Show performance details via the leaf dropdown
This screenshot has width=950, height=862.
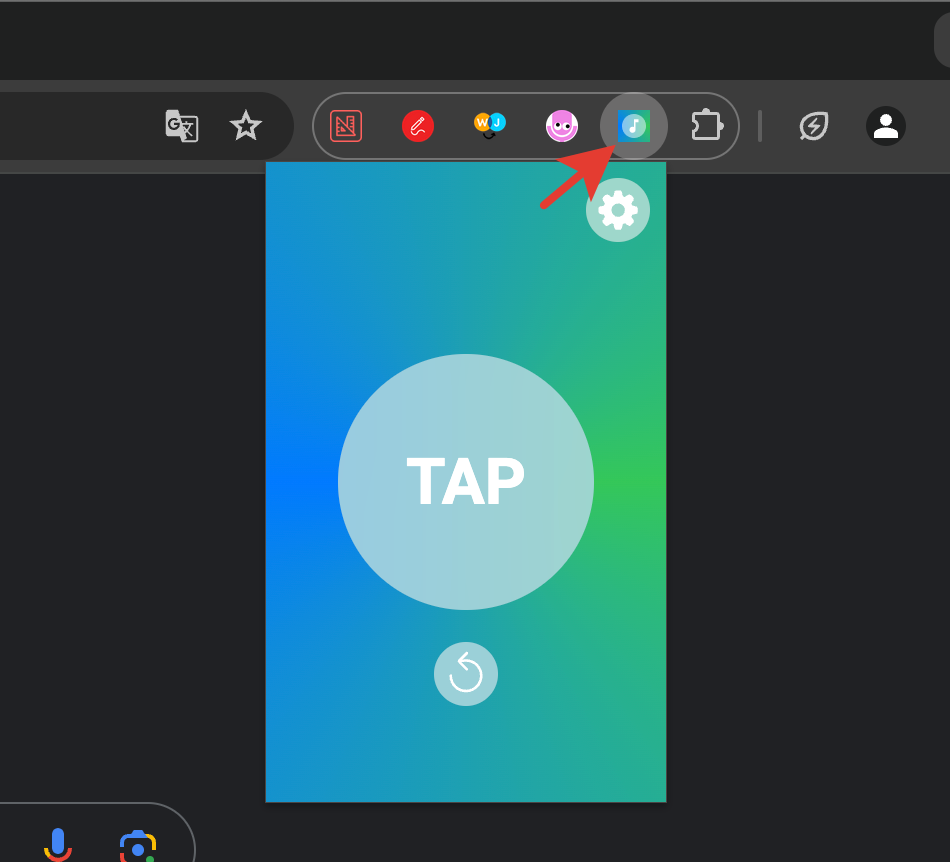813,126
